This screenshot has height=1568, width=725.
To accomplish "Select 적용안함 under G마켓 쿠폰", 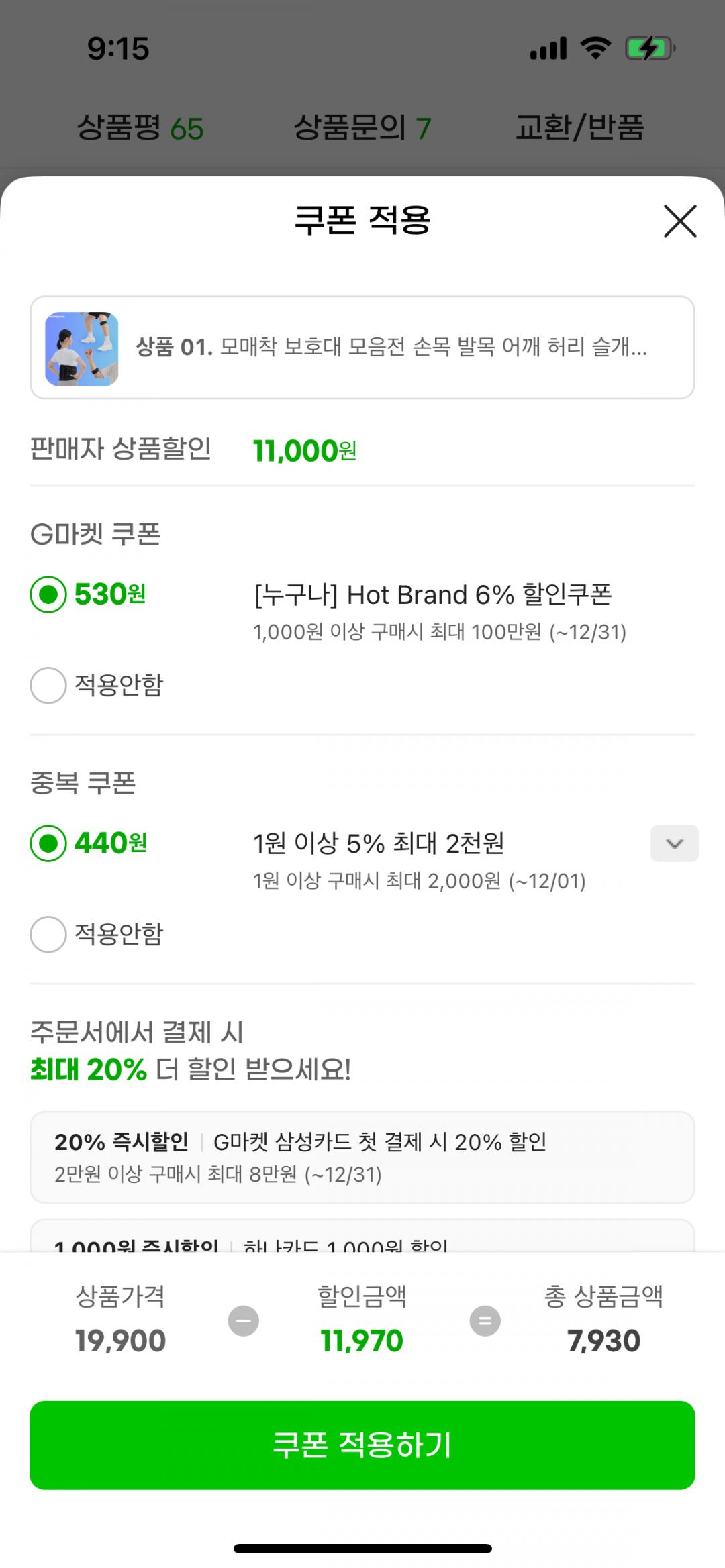I will pos(48,685).
